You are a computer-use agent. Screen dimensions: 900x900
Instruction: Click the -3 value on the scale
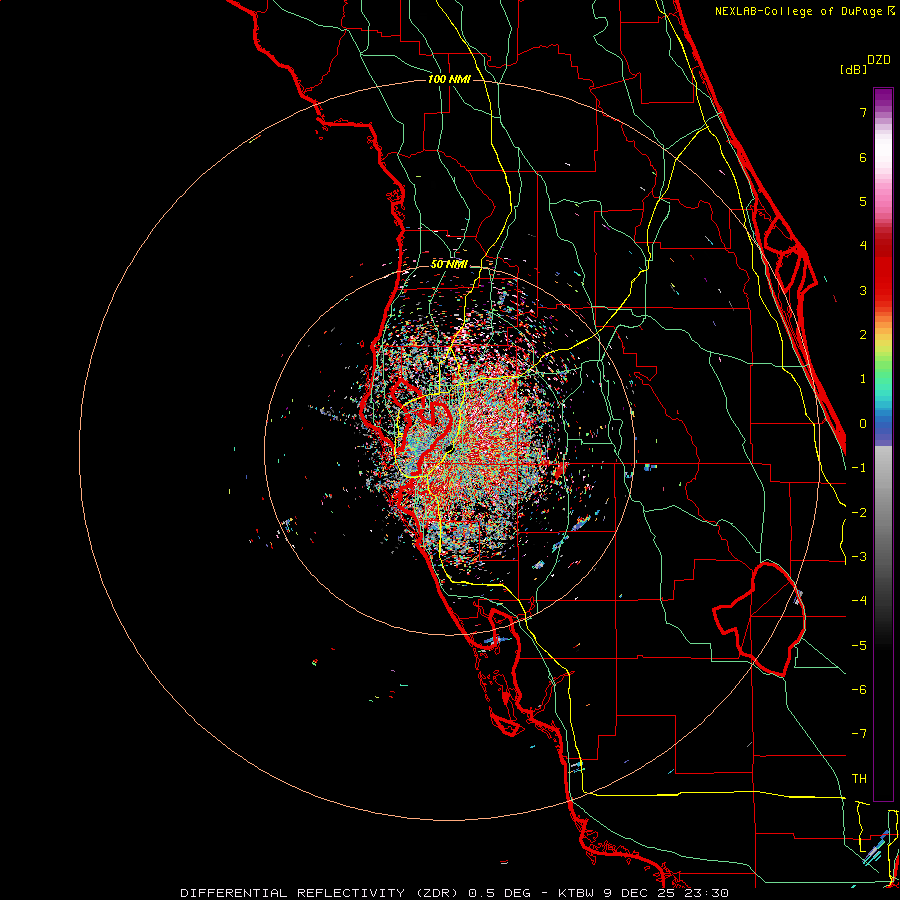[859, 557]
